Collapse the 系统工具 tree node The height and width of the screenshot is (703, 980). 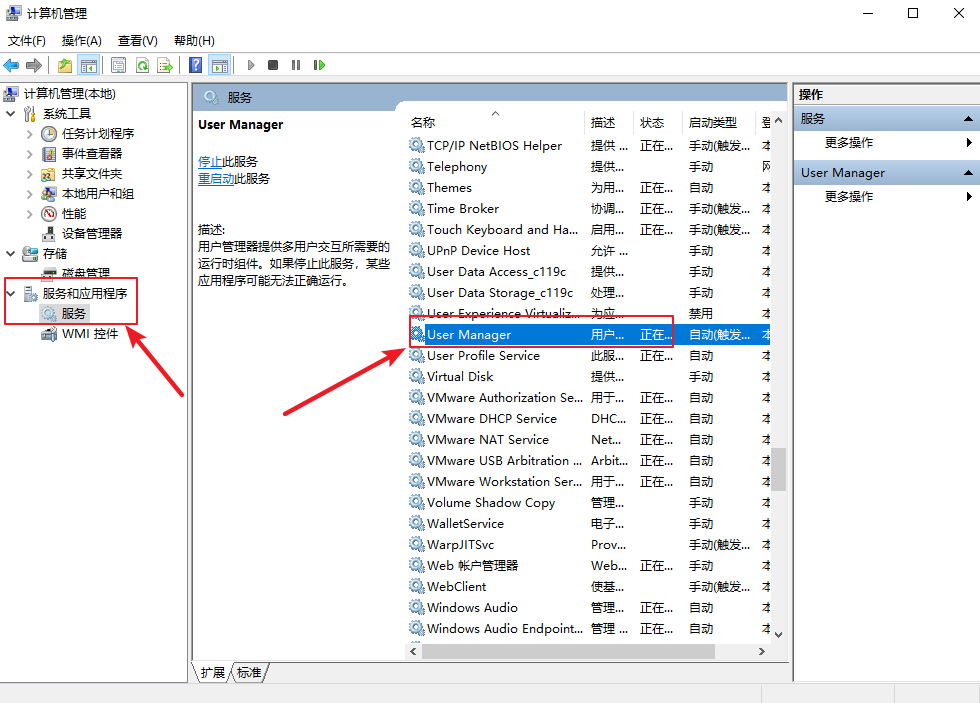(11, 114)
